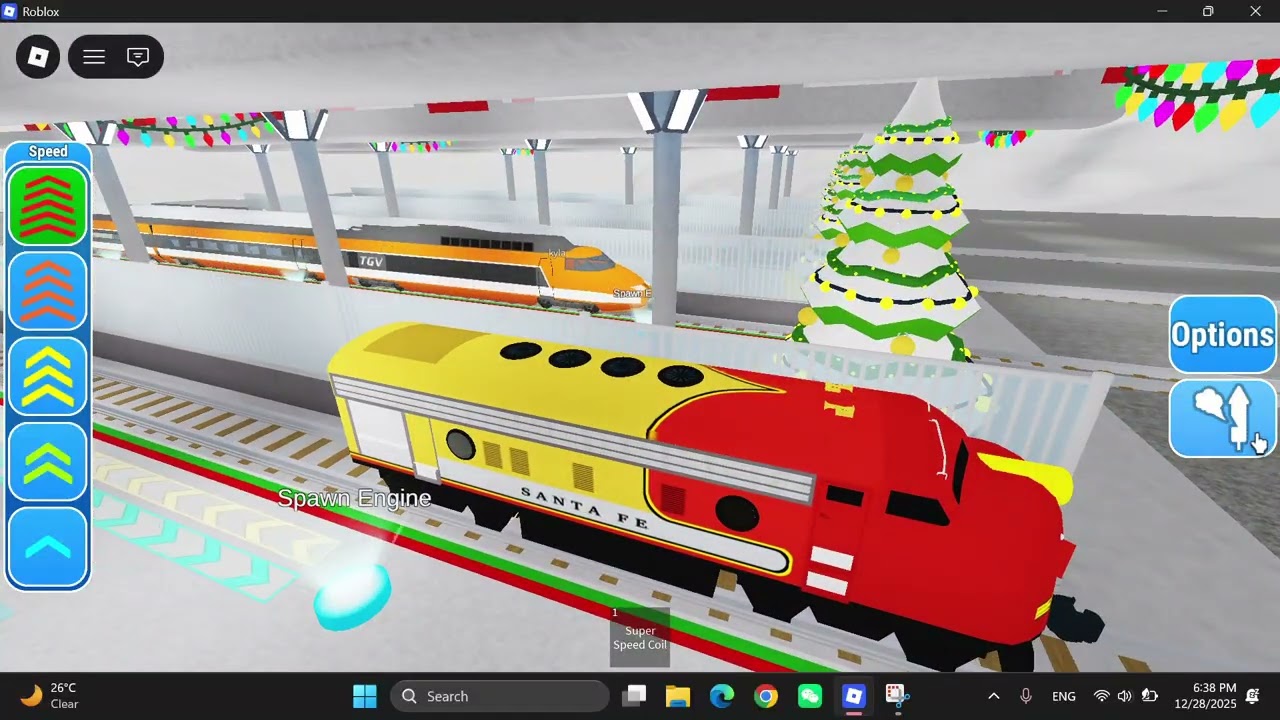Select the red five-chevron maximum speed level
1280x720 pixels.
point(48,205)
